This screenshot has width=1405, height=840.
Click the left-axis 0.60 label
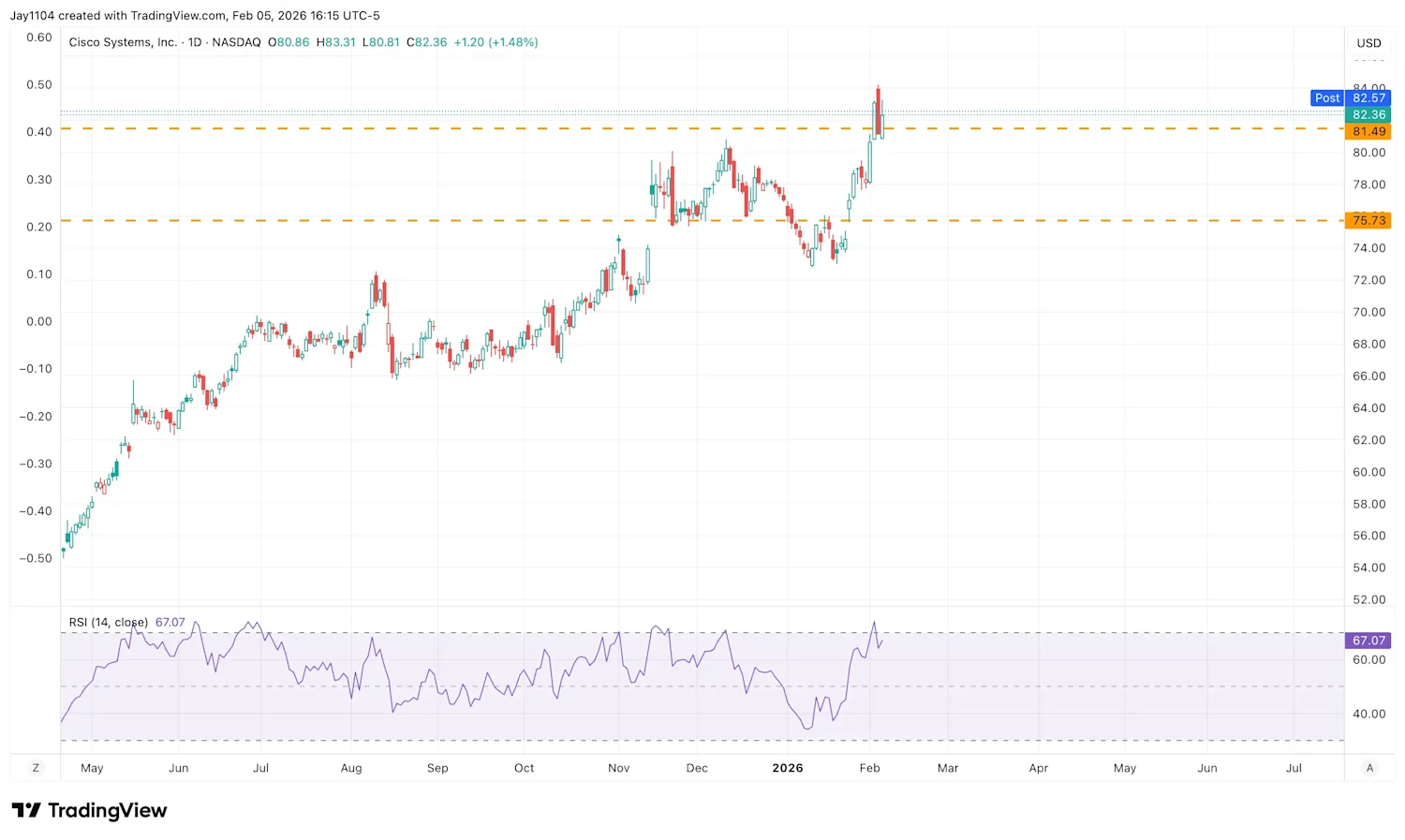coord(39,37)
